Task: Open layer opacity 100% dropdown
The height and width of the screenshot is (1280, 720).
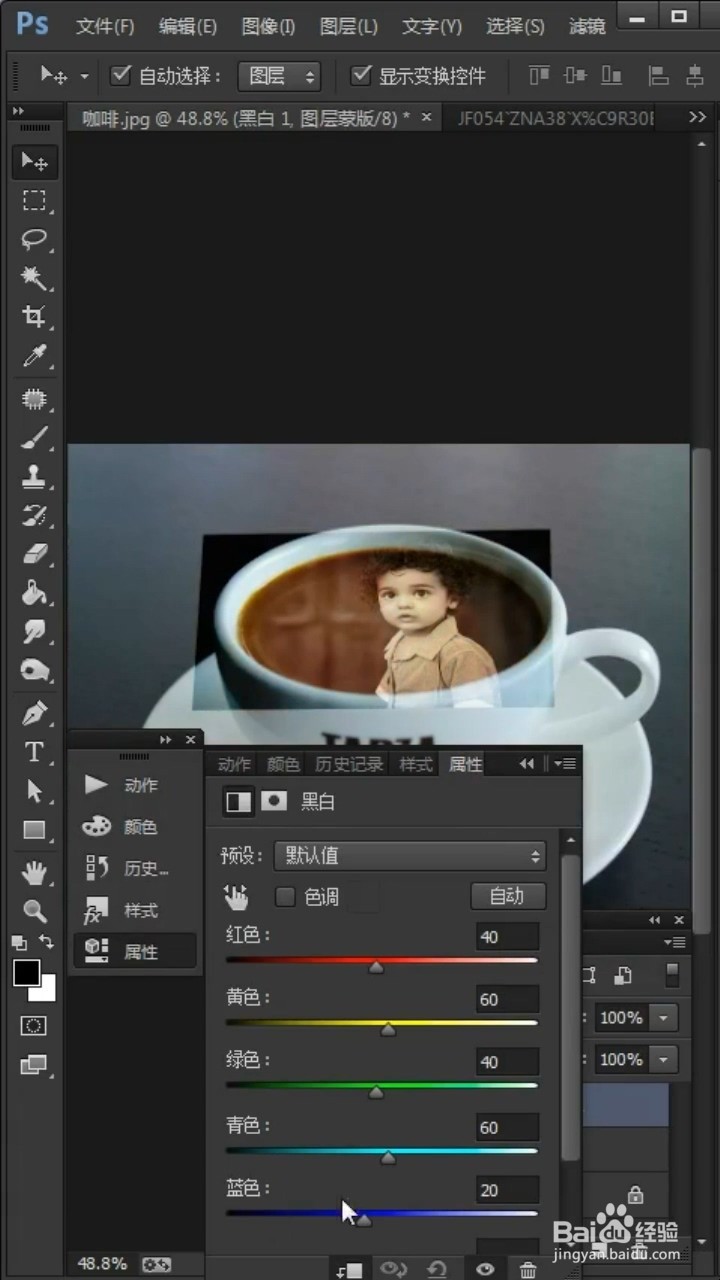Action: [x=664, y=1018]
